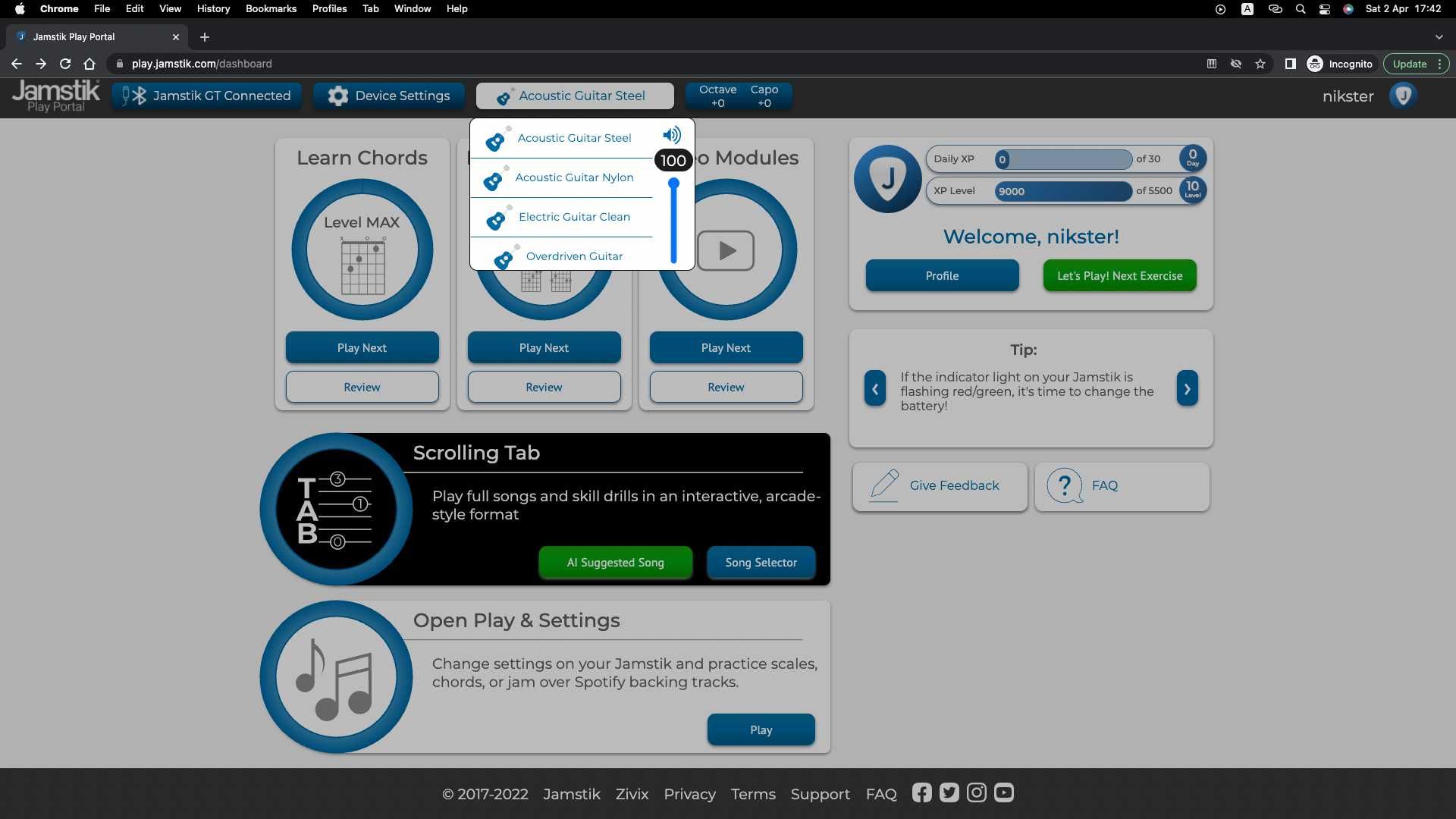Open macOS Spotlight search icon
Screen dimensions: 1456x819
1301,9
